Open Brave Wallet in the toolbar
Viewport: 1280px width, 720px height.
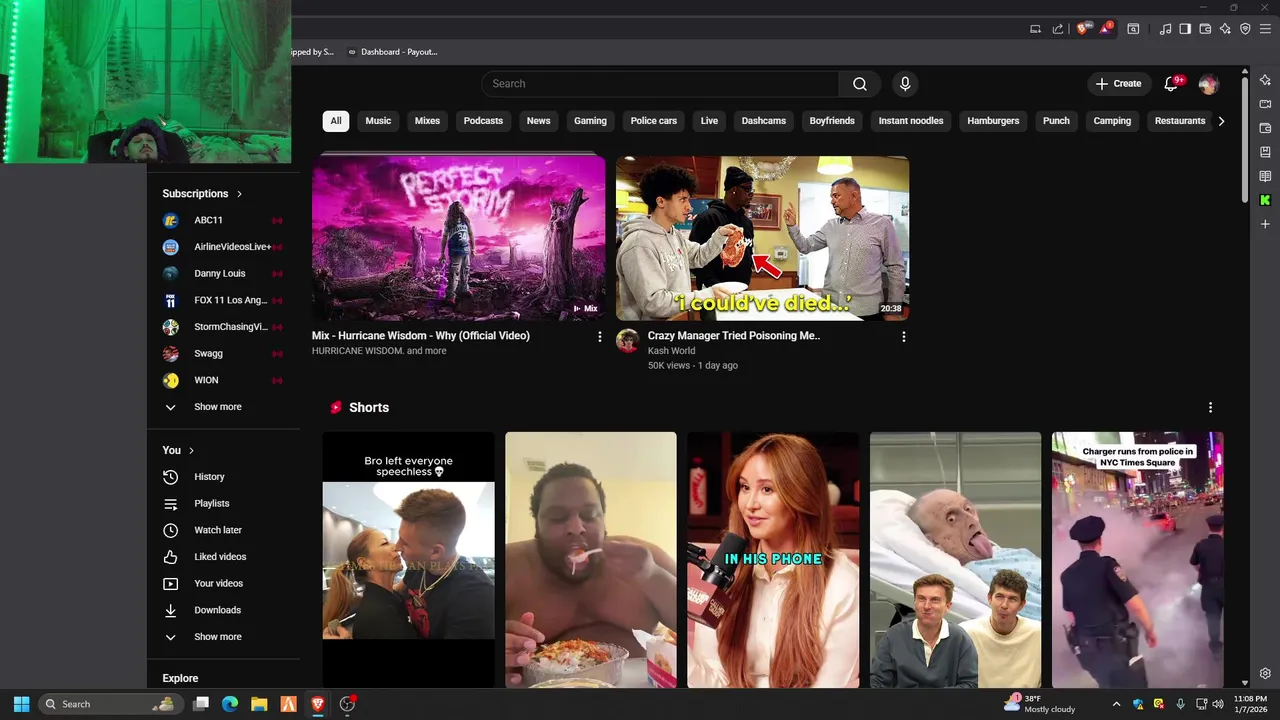pos(1205,29)
